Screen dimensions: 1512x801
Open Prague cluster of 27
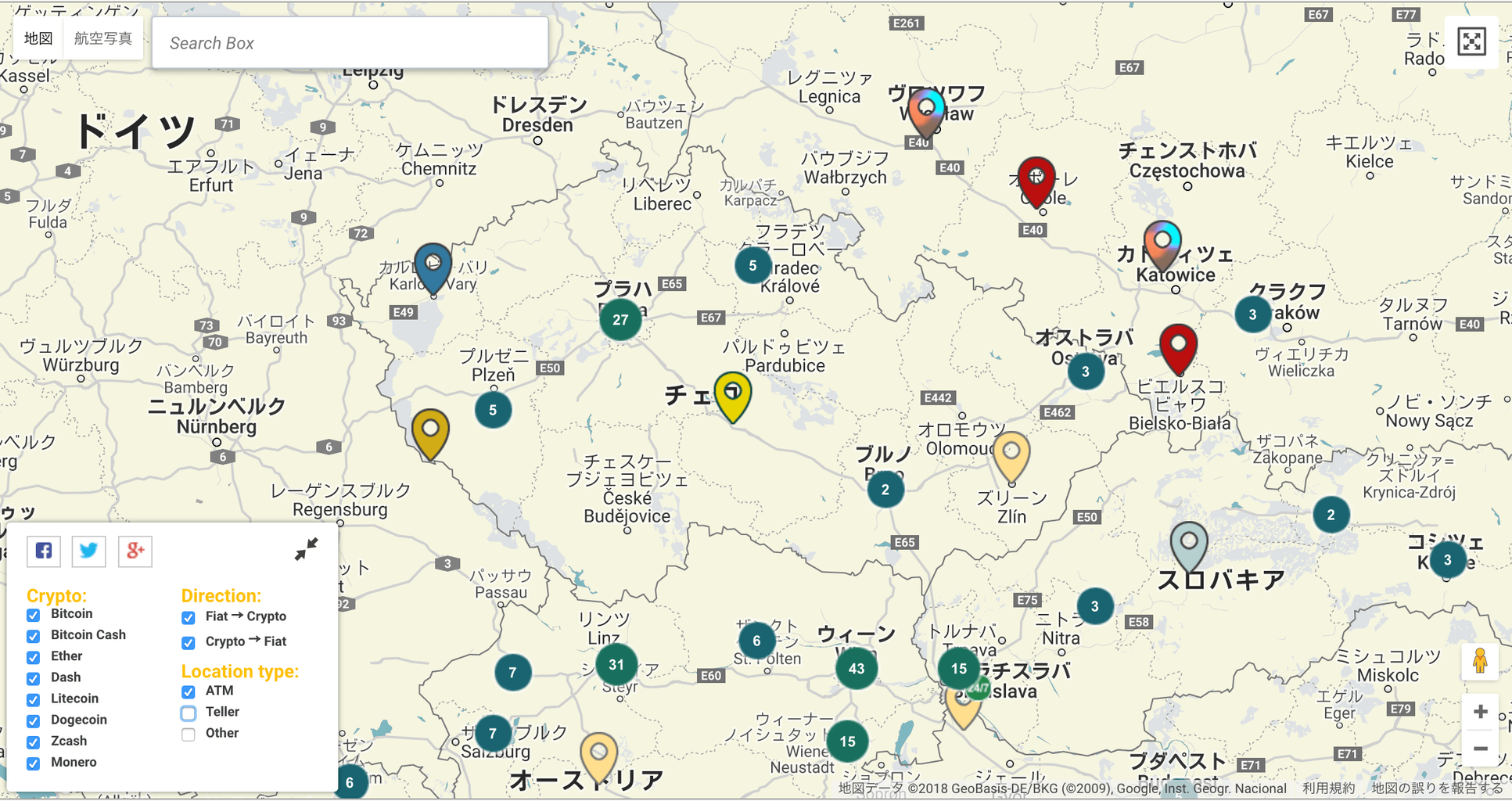[620, 319]
